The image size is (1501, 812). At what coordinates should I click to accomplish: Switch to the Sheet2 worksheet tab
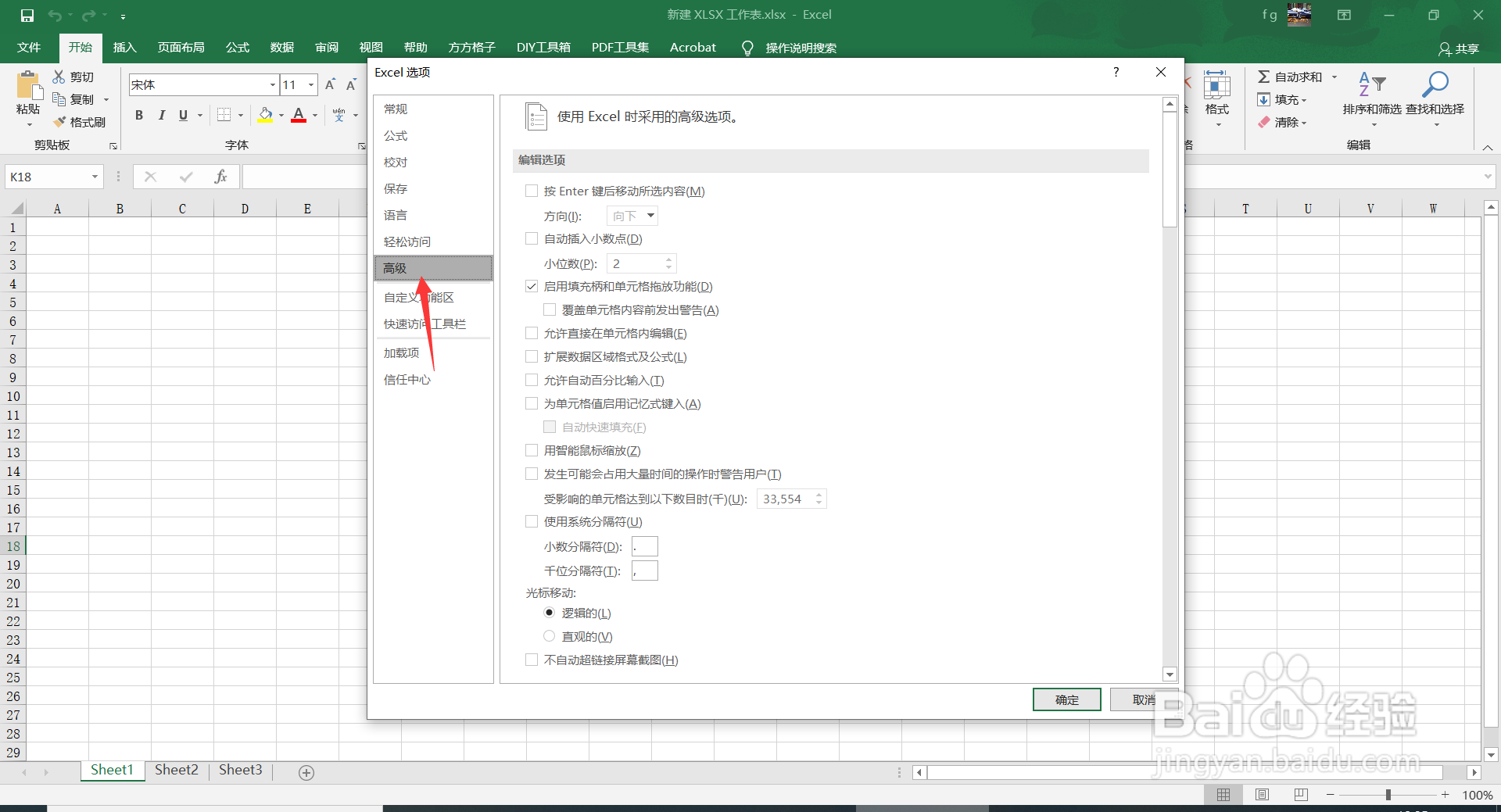click(176, 770)
